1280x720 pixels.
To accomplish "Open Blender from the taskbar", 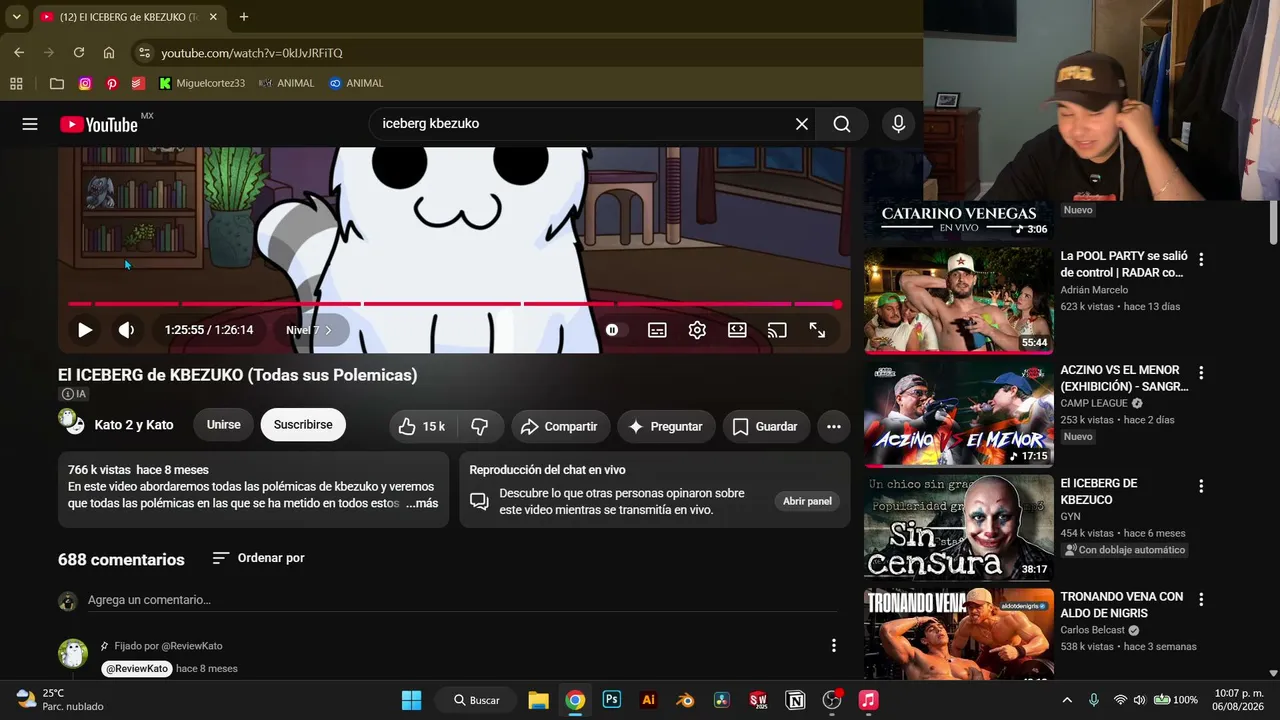I will click(685, 700).
